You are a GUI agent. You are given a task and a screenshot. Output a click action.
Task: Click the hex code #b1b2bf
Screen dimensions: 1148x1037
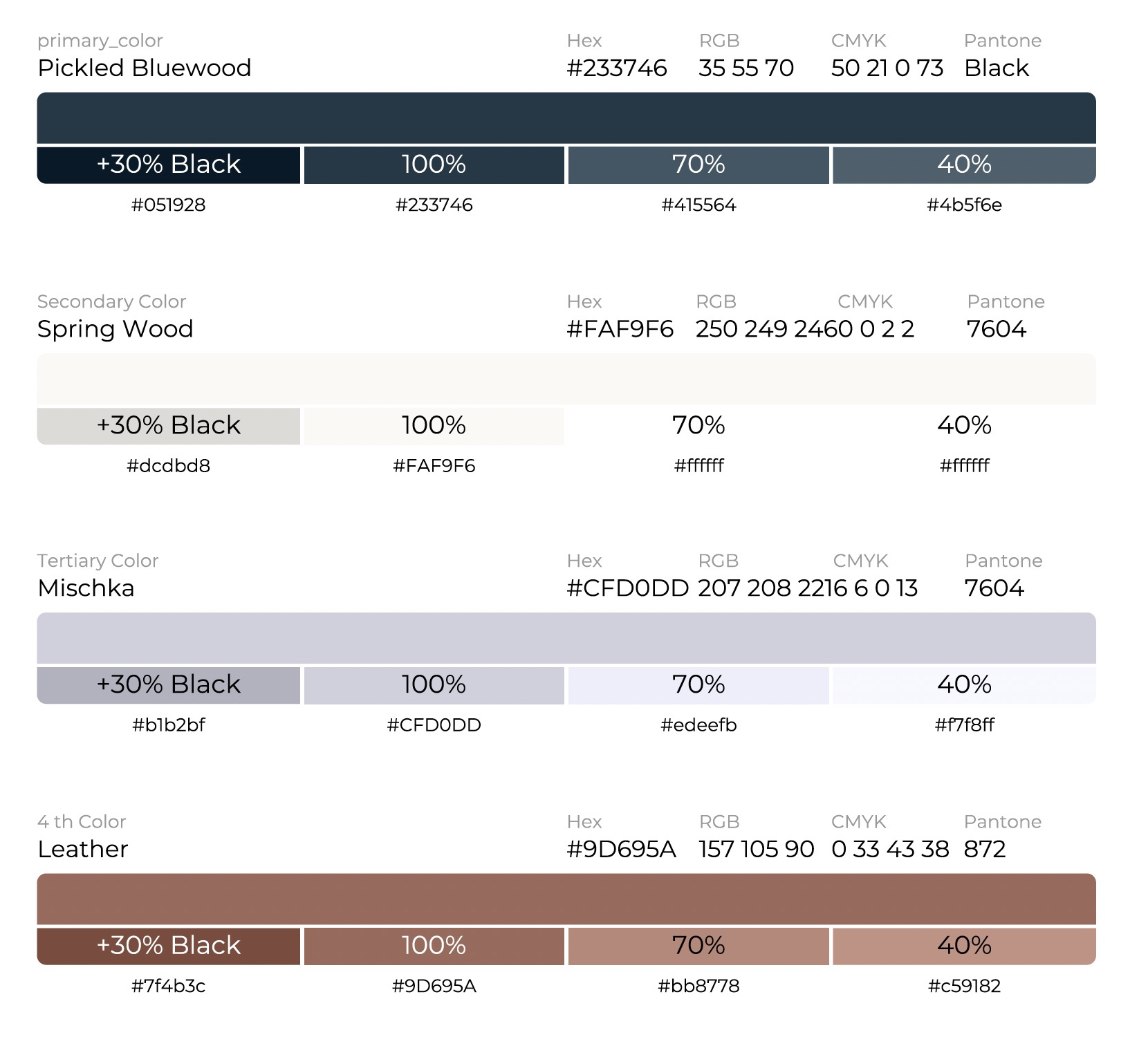pyautogui.click(x=169, y=725)
